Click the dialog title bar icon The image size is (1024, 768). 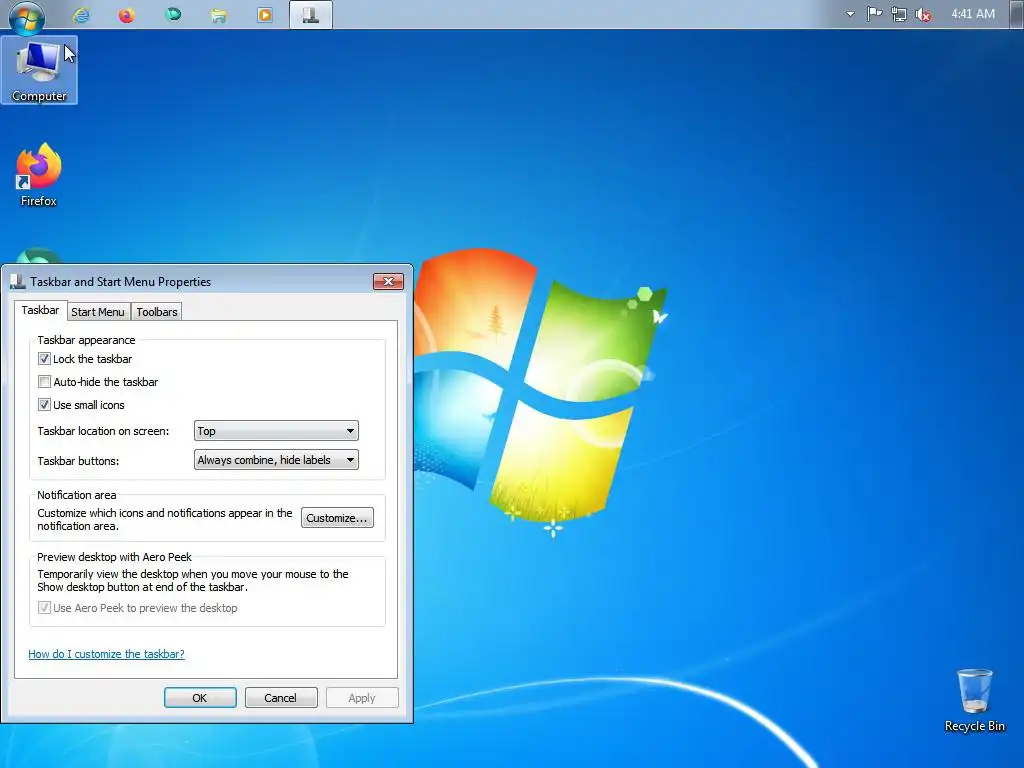click(x=18, y=281)
